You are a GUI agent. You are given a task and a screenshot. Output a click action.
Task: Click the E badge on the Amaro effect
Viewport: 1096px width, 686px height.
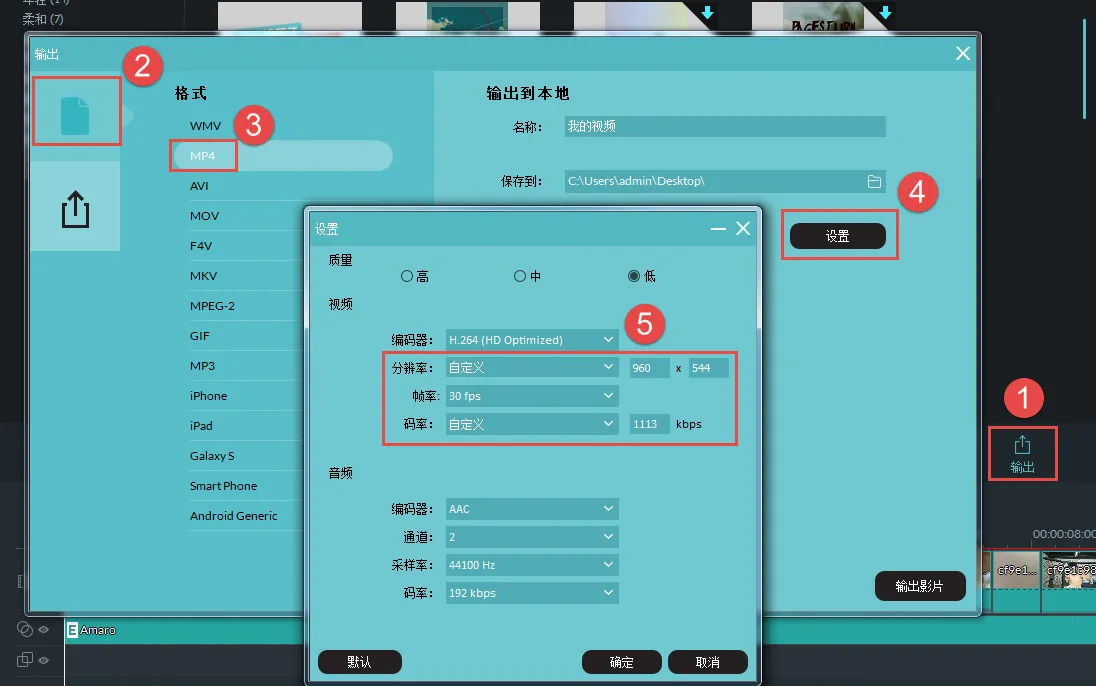[72, 630]
